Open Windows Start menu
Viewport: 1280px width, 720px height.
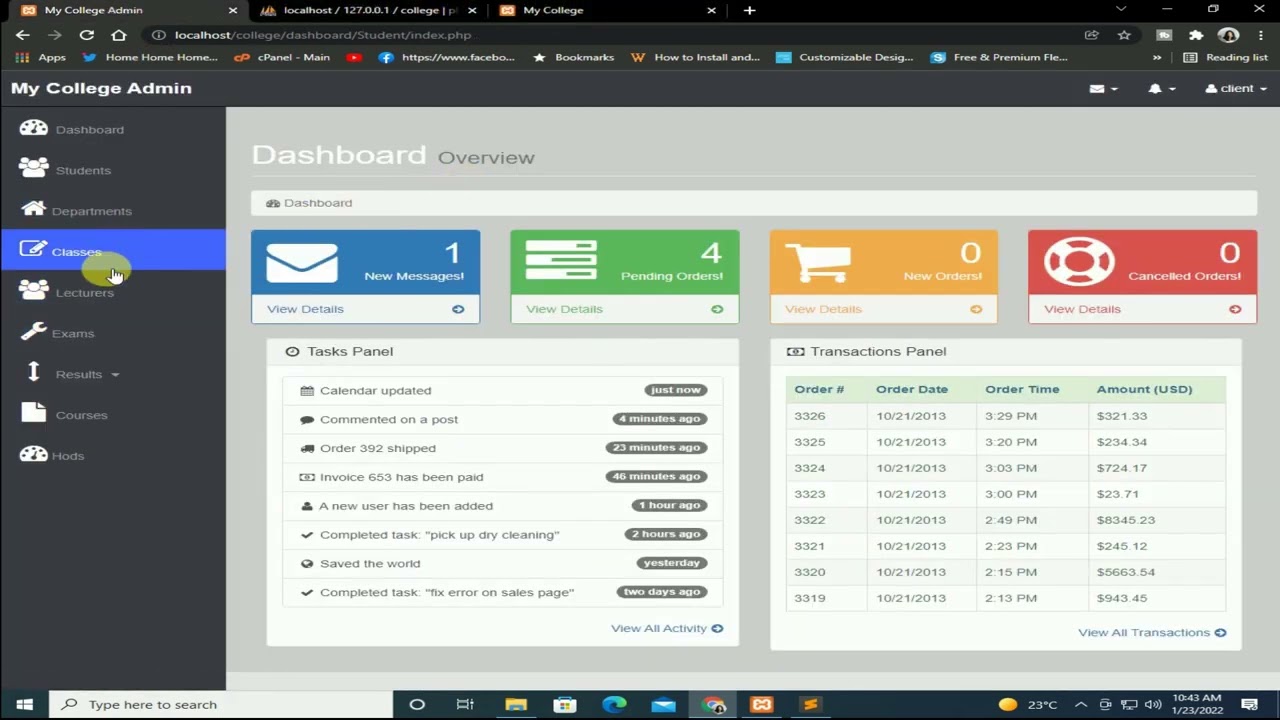(24, 704)
